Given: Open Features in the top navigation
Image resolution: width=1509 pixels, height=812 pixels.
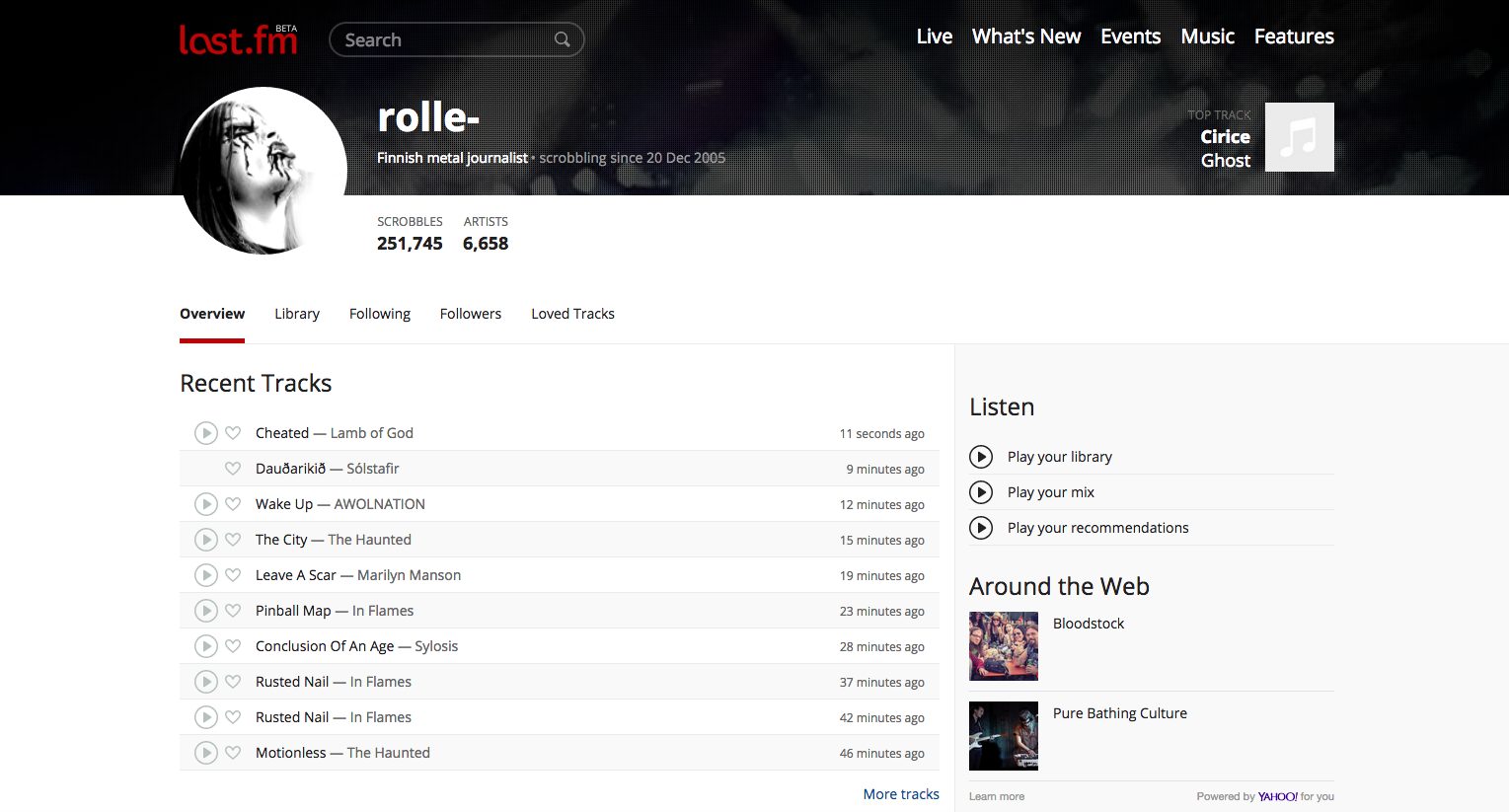Looking at the screenshot, I should coord(1294,37).
